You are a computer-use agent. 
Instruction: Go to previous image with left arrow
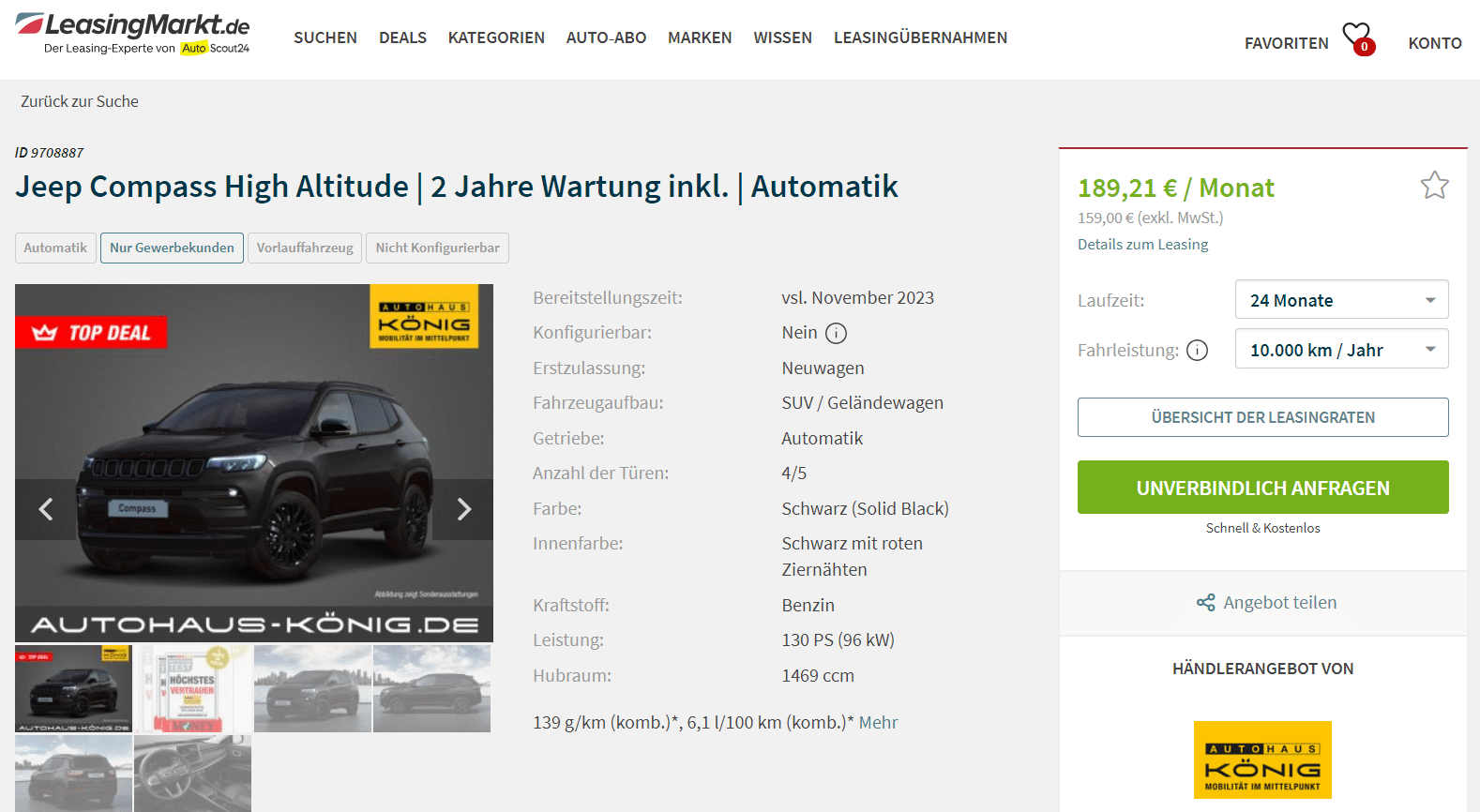click(45, 509)
